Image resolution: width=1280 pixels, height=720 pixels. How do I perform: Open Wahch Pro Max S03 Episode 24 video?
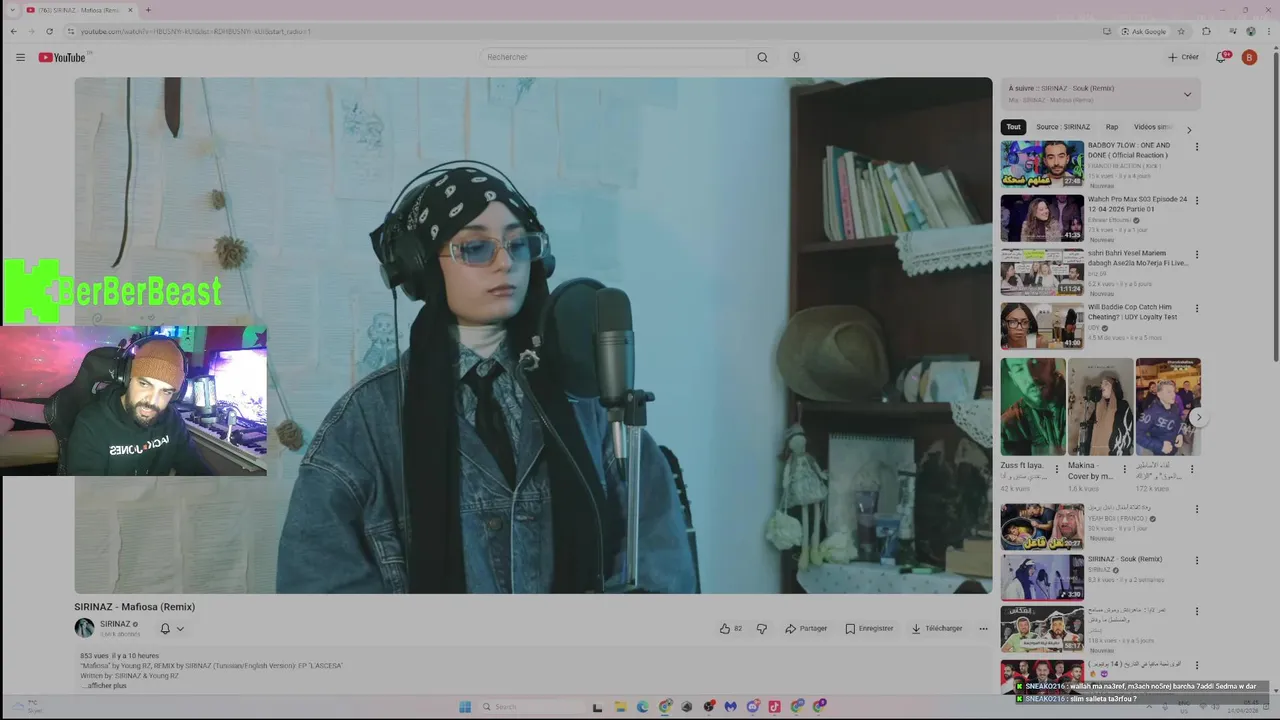(x=1042, y=218)
